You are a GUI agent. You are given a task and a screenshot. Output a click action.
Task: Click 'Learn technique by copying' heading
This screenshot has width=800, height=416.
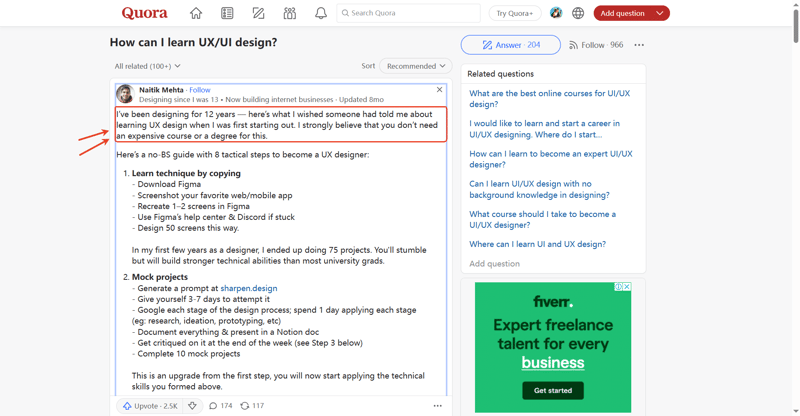186,173
